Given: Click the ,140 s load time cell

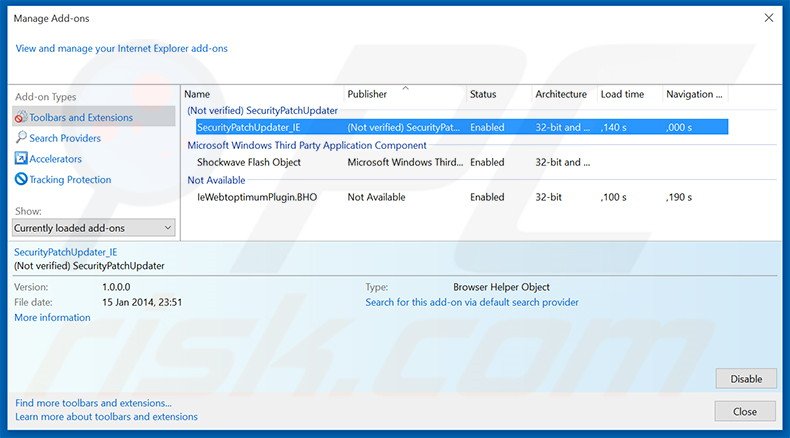Looking at the screenshot, I should [613, 128].
